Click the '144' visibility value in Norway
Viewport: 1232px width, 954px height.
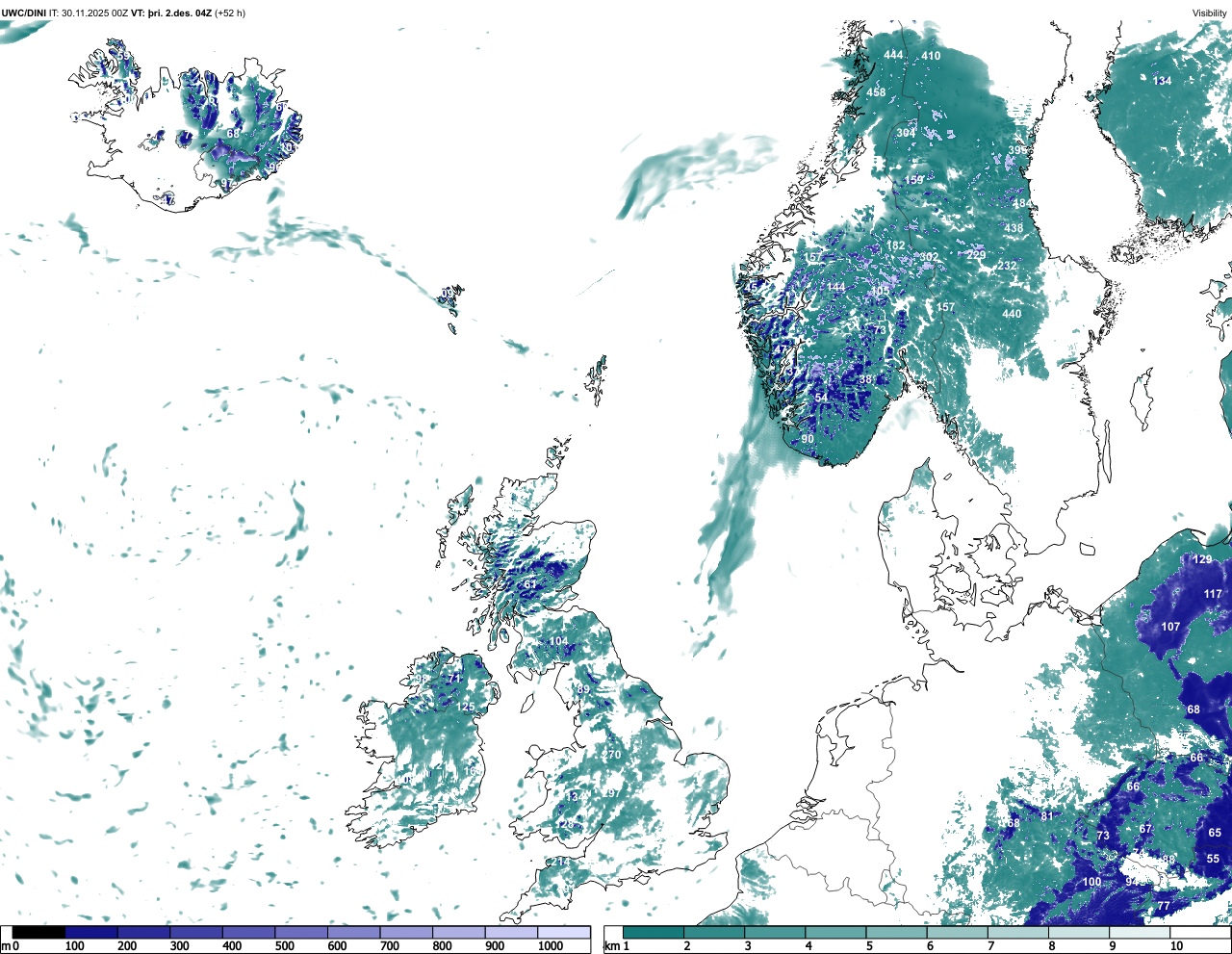coord(835,287)
